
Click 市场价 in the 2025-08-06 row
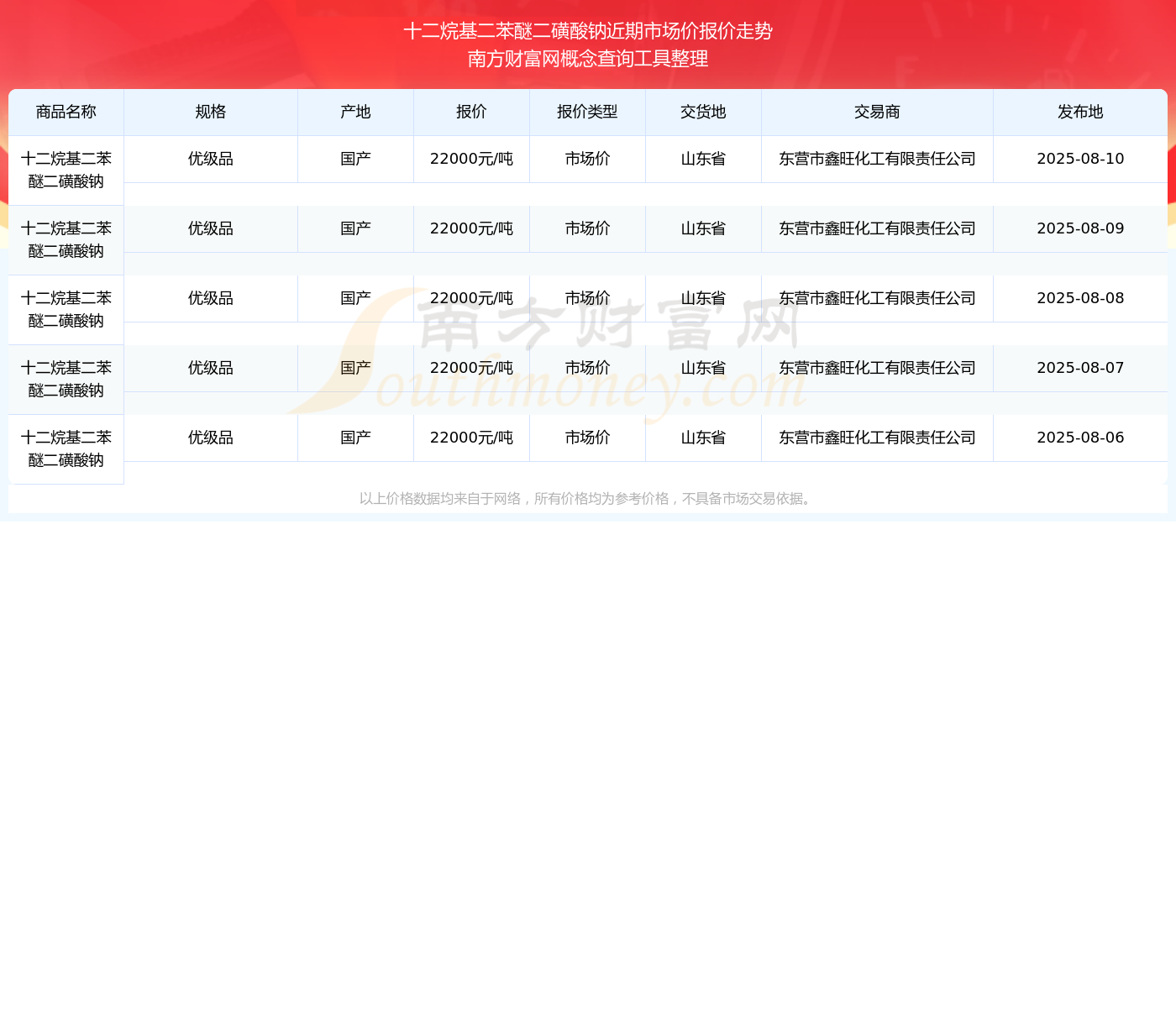tap(588, 438)
